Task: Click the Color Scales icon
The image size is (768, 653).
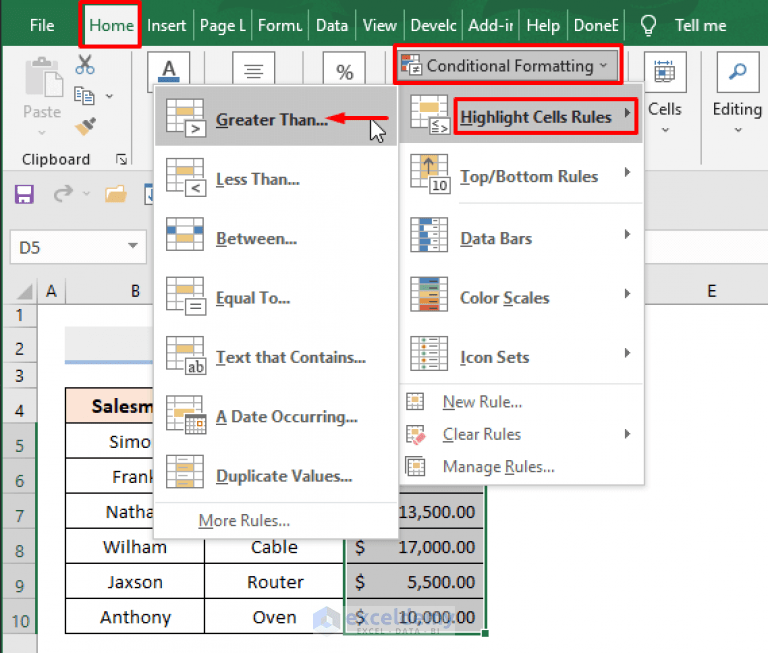Action: click(x=429, y=294)
